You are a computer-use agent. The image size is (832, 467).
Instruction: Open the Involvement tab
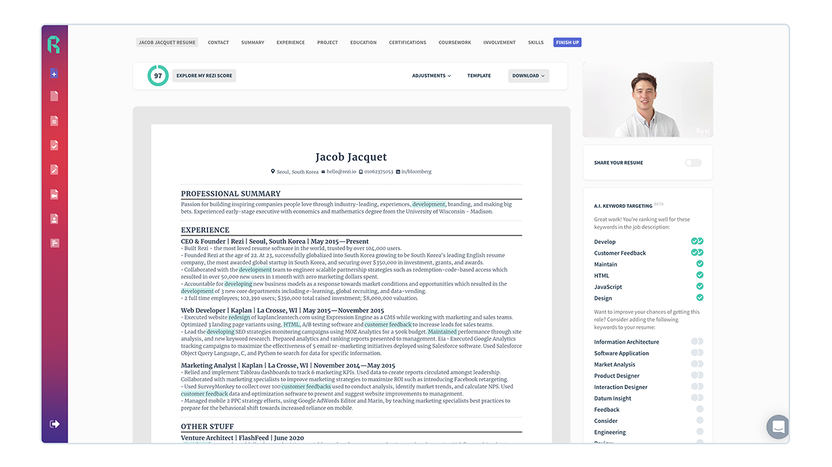click(499, 42)
